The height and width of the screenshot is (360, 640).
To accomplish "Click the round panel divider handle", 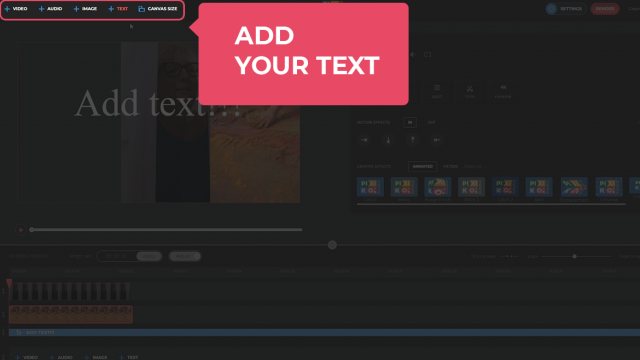I will click(332, 245).
